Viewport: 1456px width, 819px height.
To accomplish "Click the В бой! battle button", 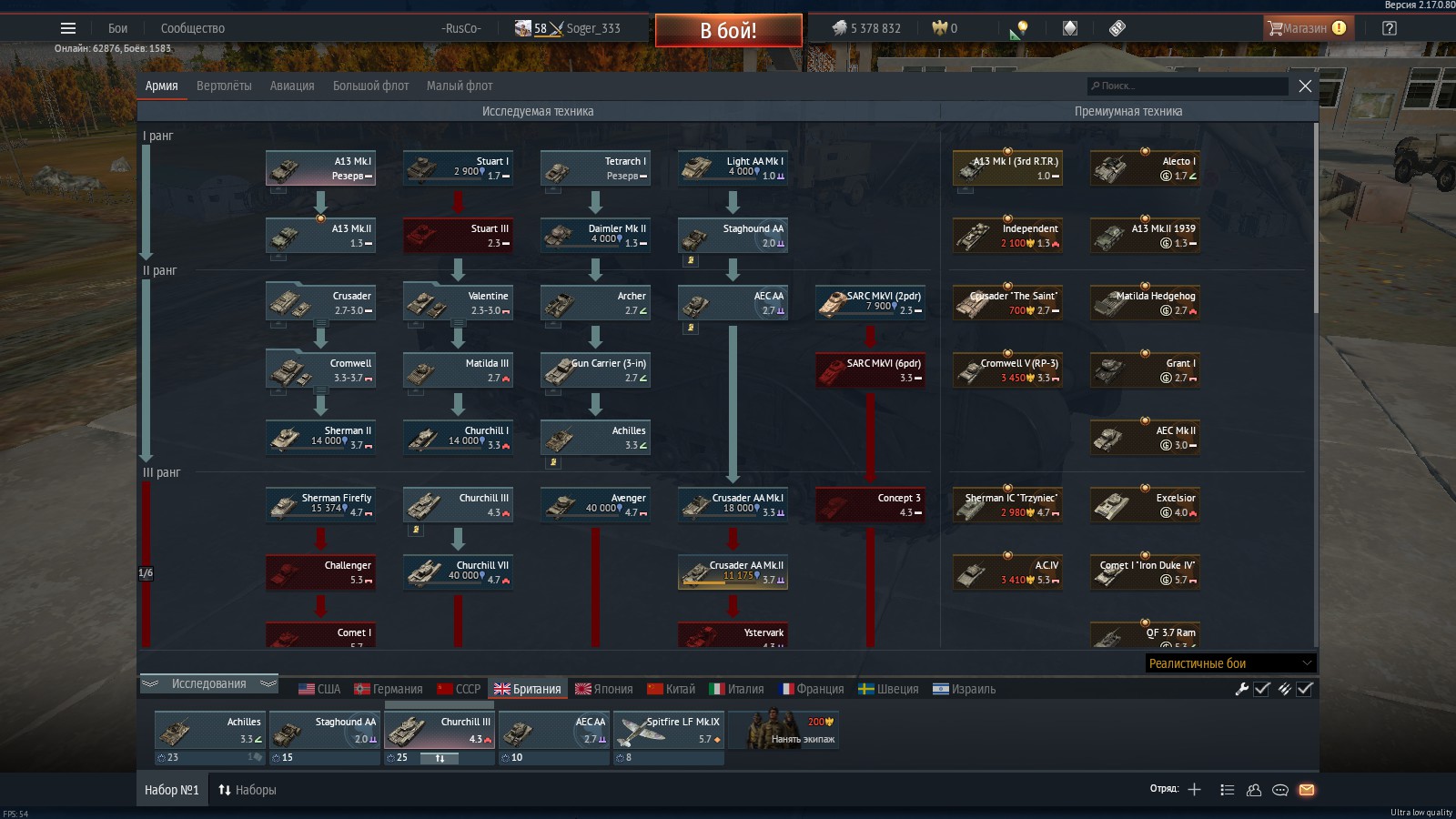I will (x=728, y=30).
